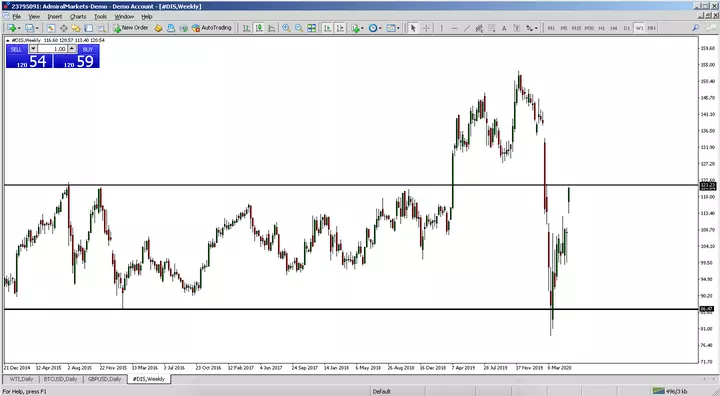The height and width of the screenshot is (396, 720).
Task: Open the File menu
Action: pyautogui.click(x=17, y=17)
